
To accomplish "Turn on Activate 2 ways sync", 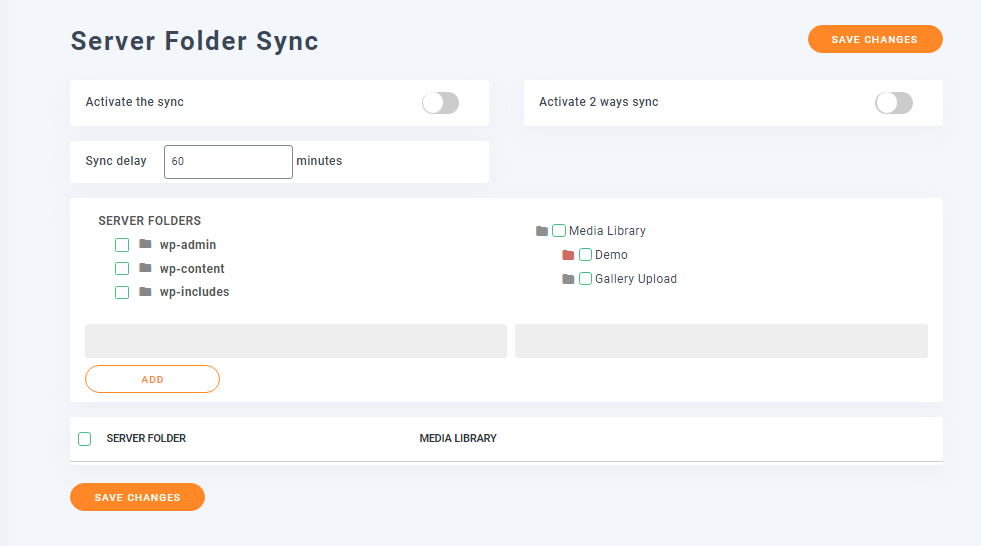I will click(894, 103).
